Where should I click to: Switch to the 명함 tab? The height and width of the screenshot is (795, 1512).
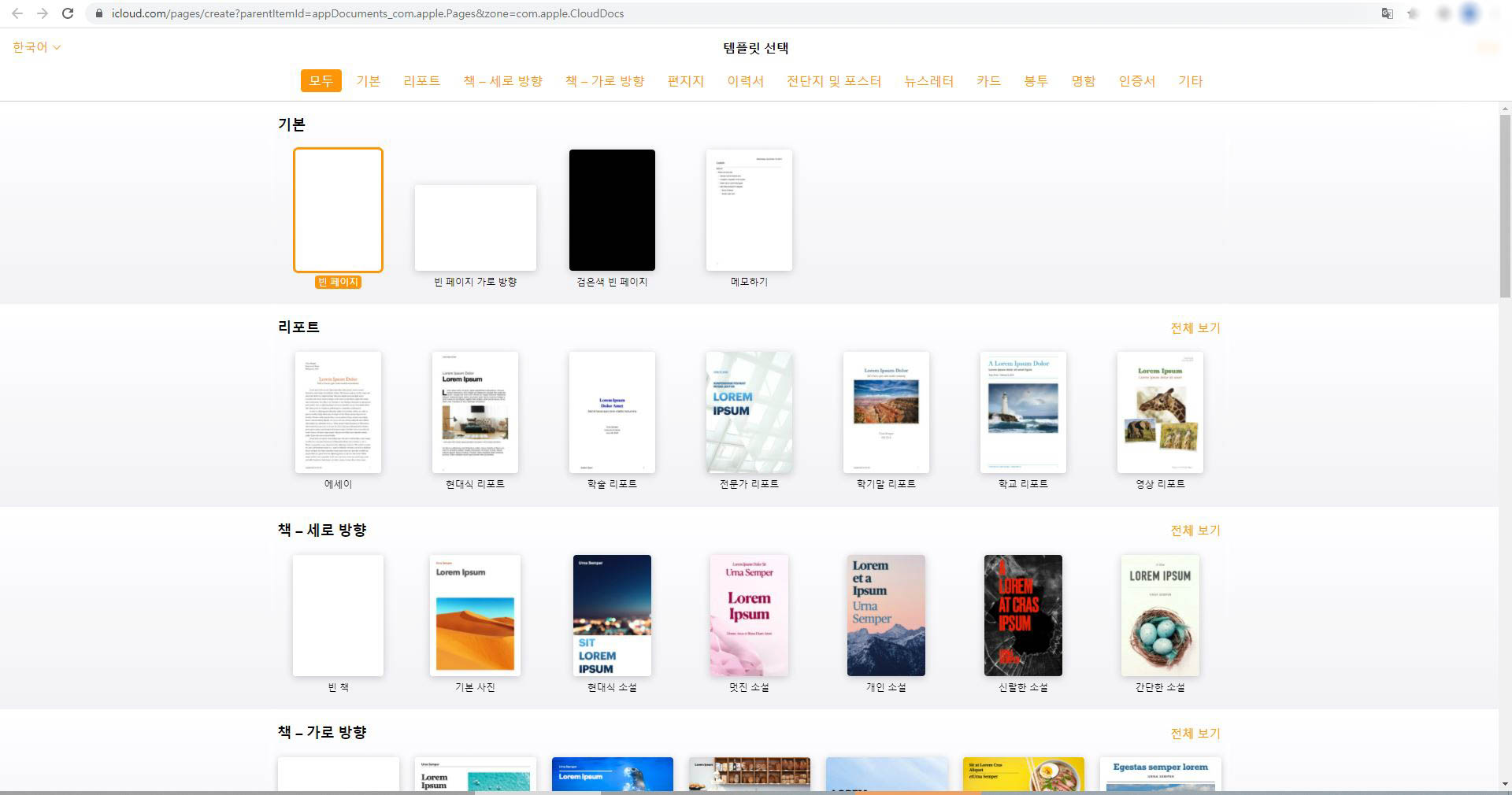pos(1083,81)
